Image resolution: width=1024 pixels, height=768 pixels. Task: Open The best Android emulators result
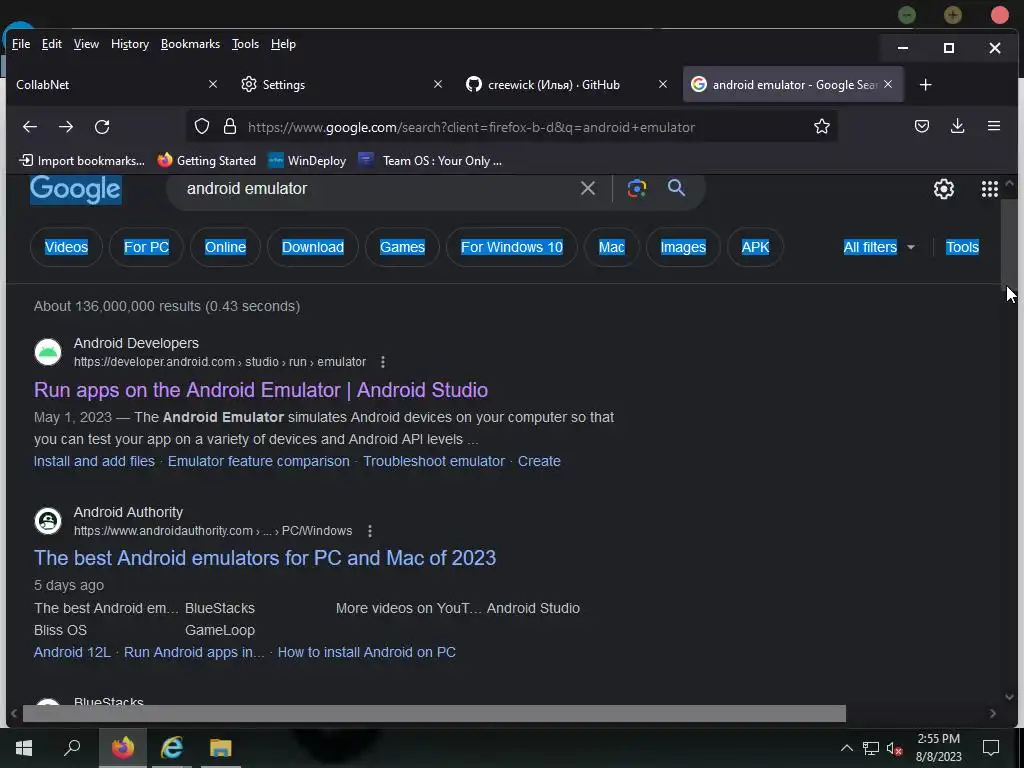coord(264,558)
